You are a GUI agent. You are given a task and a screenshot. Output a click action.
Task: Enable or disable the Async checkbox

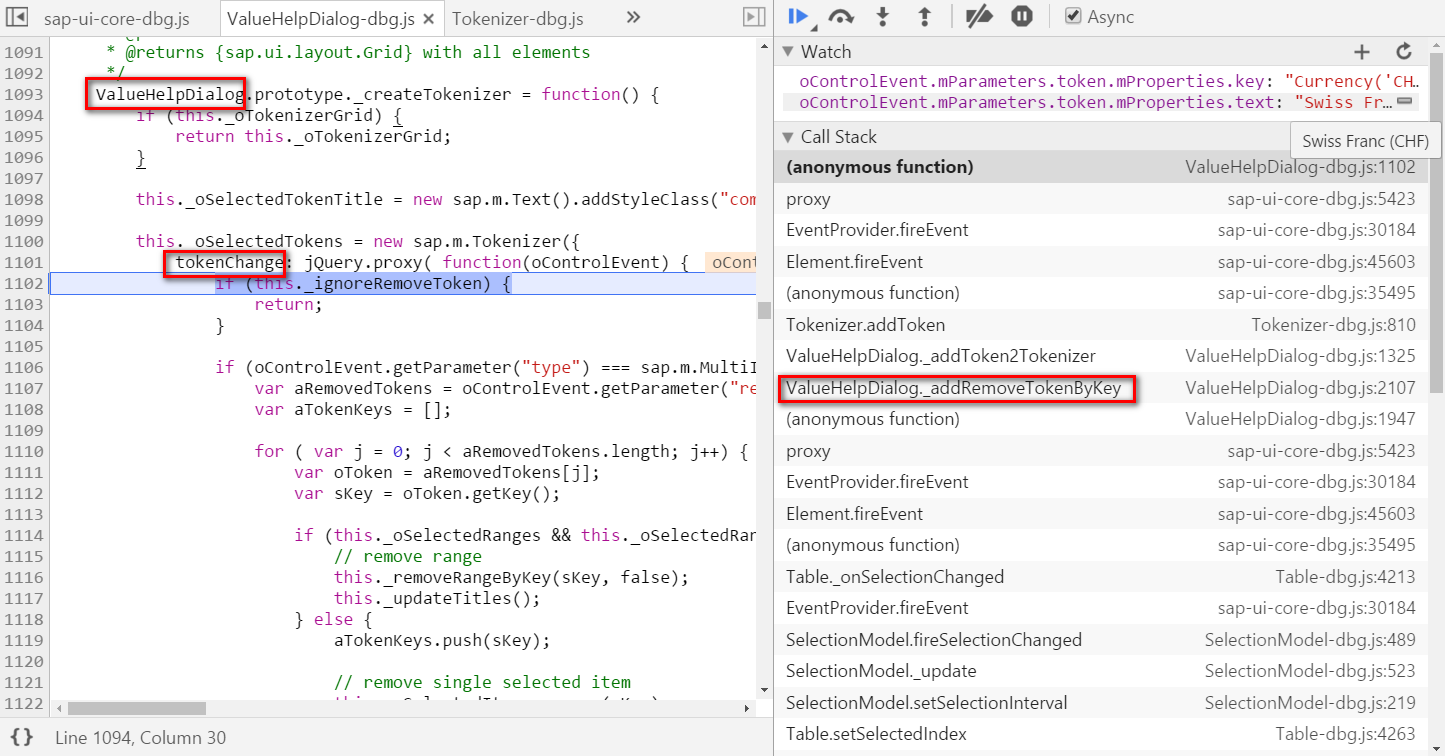pyautogui.click(x=1073, y=16)
